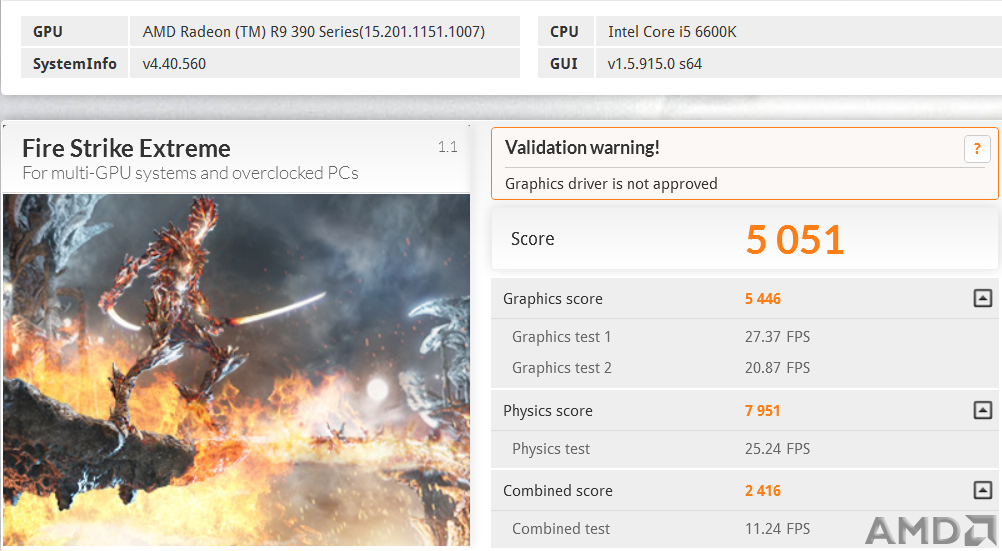
Task: Click the Physics score label
Action: [548, 410]
